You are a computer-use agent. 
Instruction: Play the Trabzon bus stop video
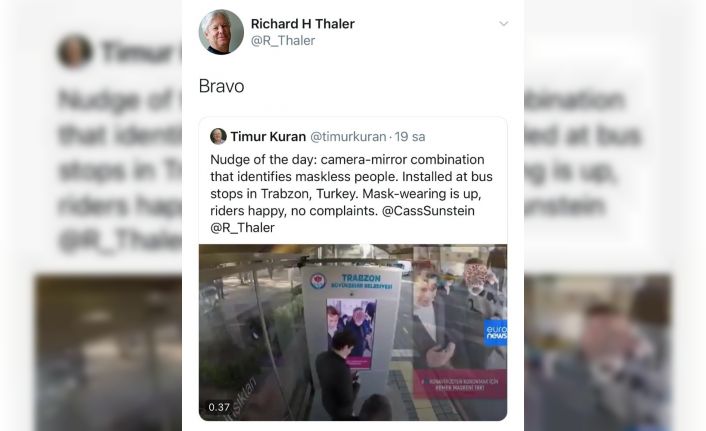[x=353, y=332]
